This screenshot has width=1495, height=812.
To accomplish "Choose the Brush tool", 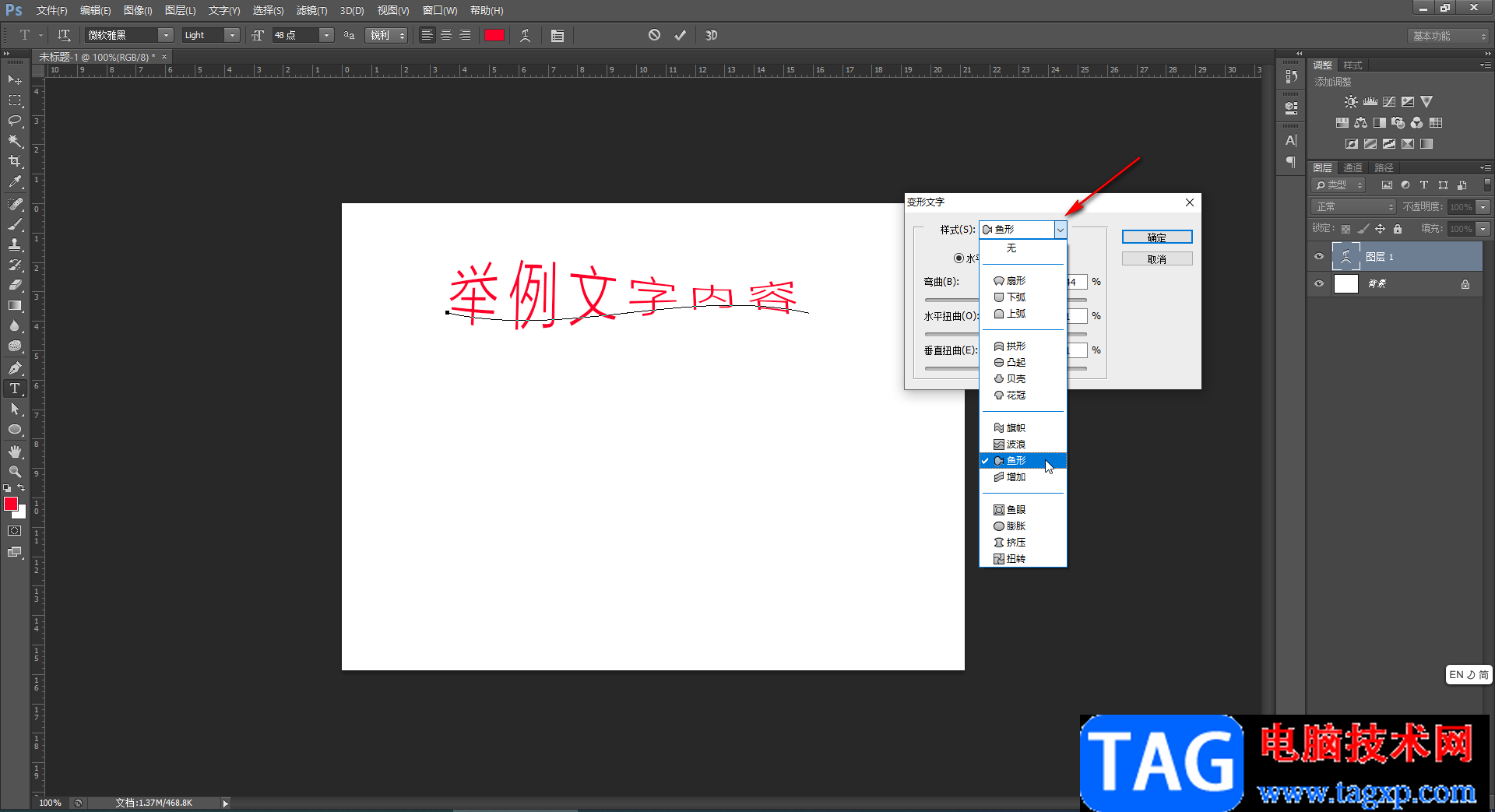I will pos(15,224).
